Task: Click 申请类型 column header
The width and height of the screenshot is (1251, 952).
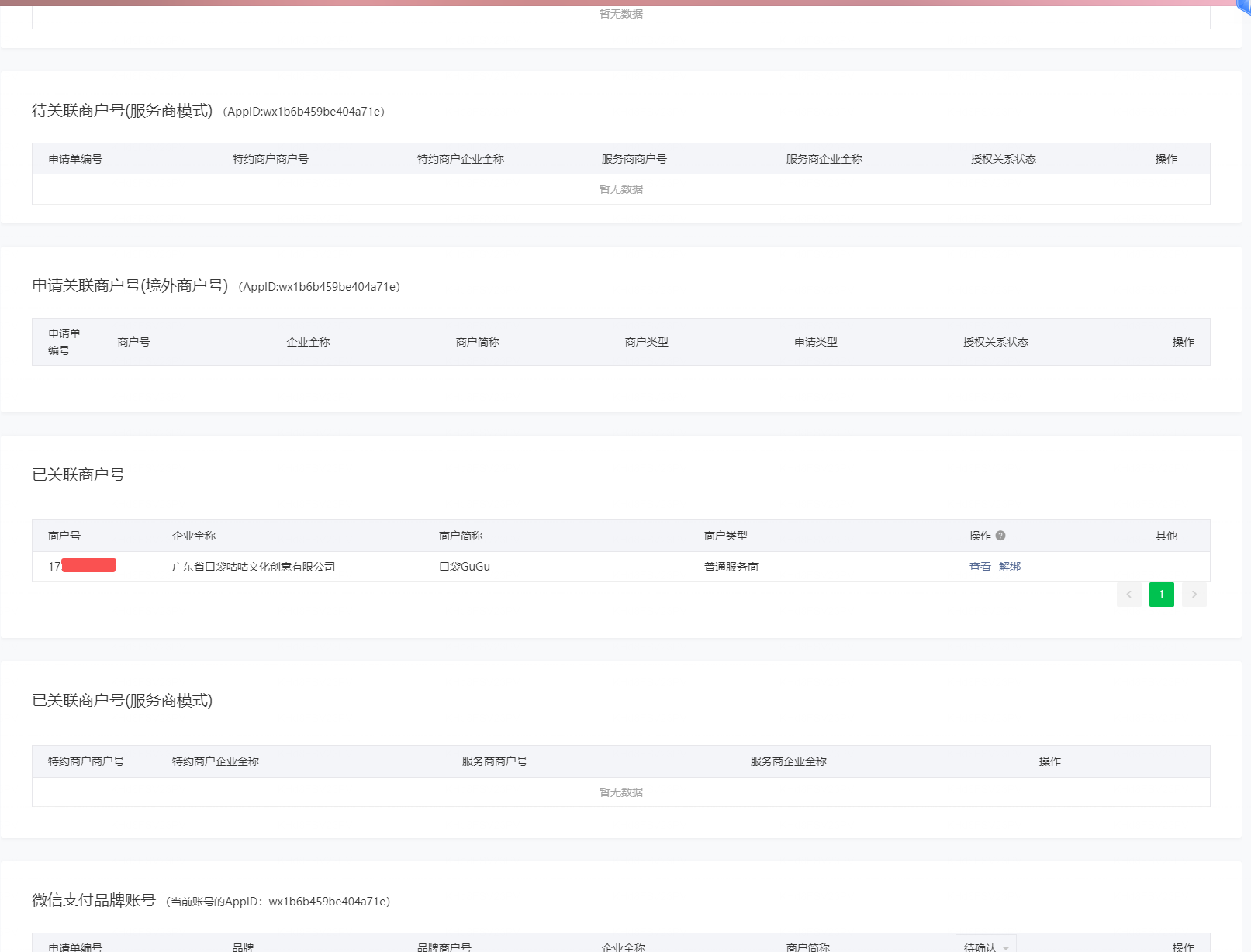Action: [x=816, y=342]
